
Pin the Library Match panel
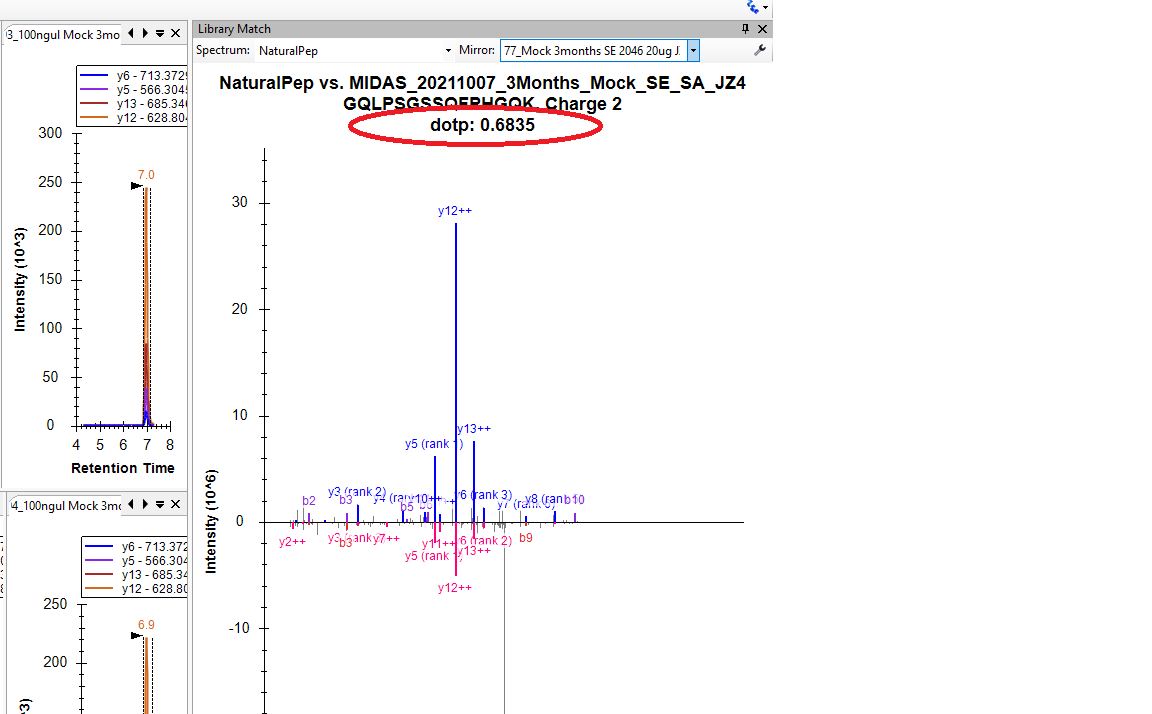(x=745, y=30)
